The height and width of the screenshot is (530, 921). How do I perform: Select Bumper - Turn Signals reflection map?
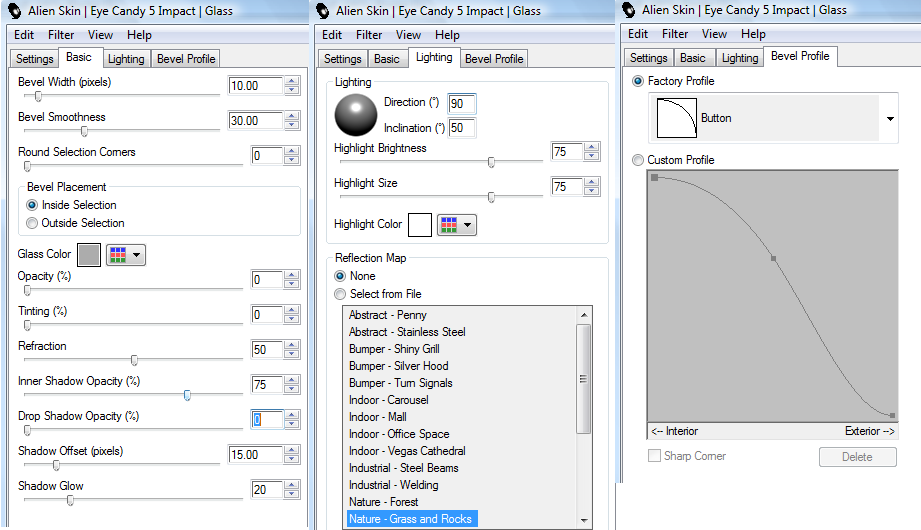coord(401,383)
